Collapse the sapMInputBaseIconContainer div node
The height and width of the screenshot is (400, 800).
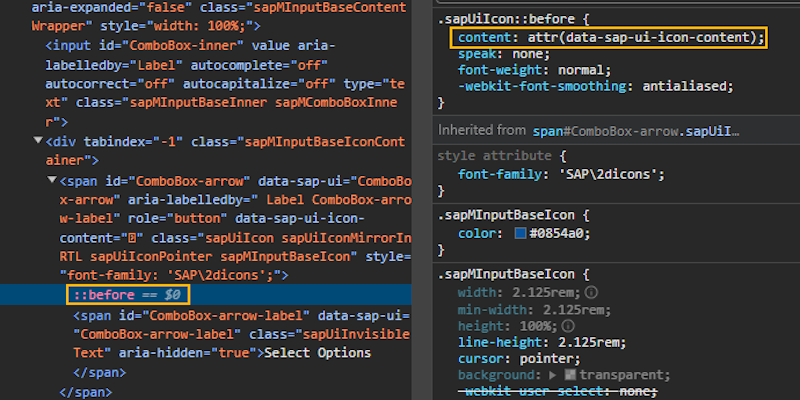[x=38, y=140]
